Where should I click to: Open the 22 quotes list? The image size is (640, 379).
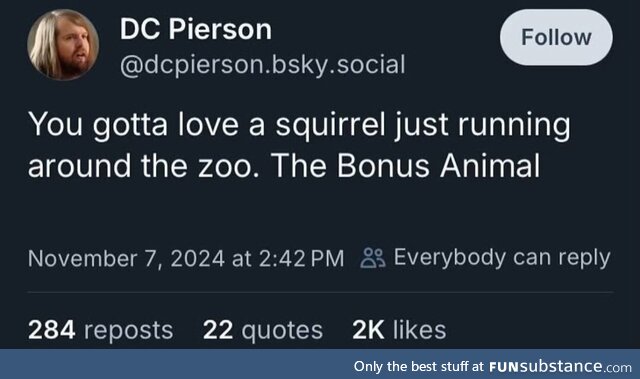coord(263,330)
